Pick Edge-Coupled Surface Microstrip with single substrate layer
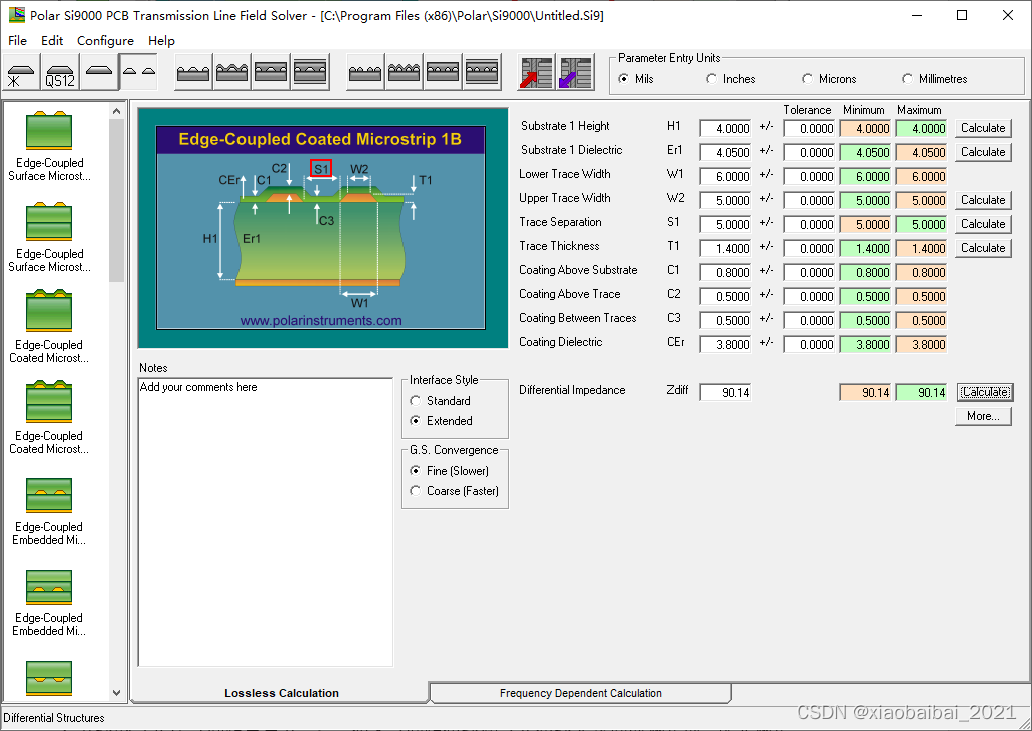 click(49, 146)
